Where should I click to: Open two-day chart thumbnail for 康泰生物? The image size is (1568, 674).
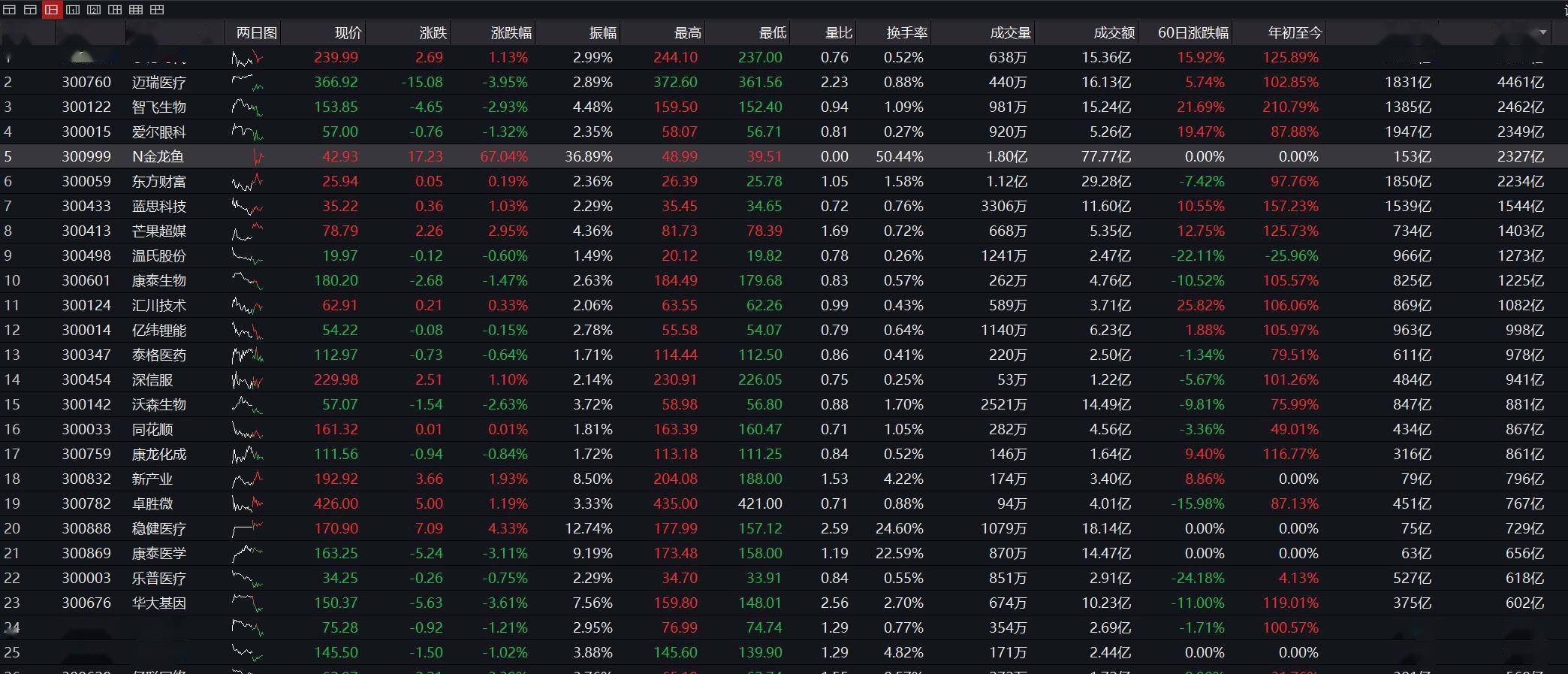coord(247,281)
